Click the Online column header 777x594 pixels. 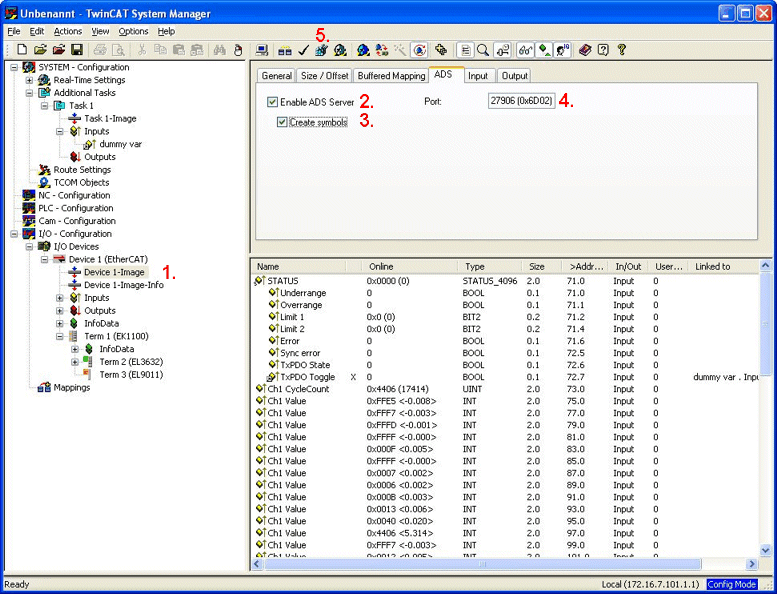tap(410, 267)
